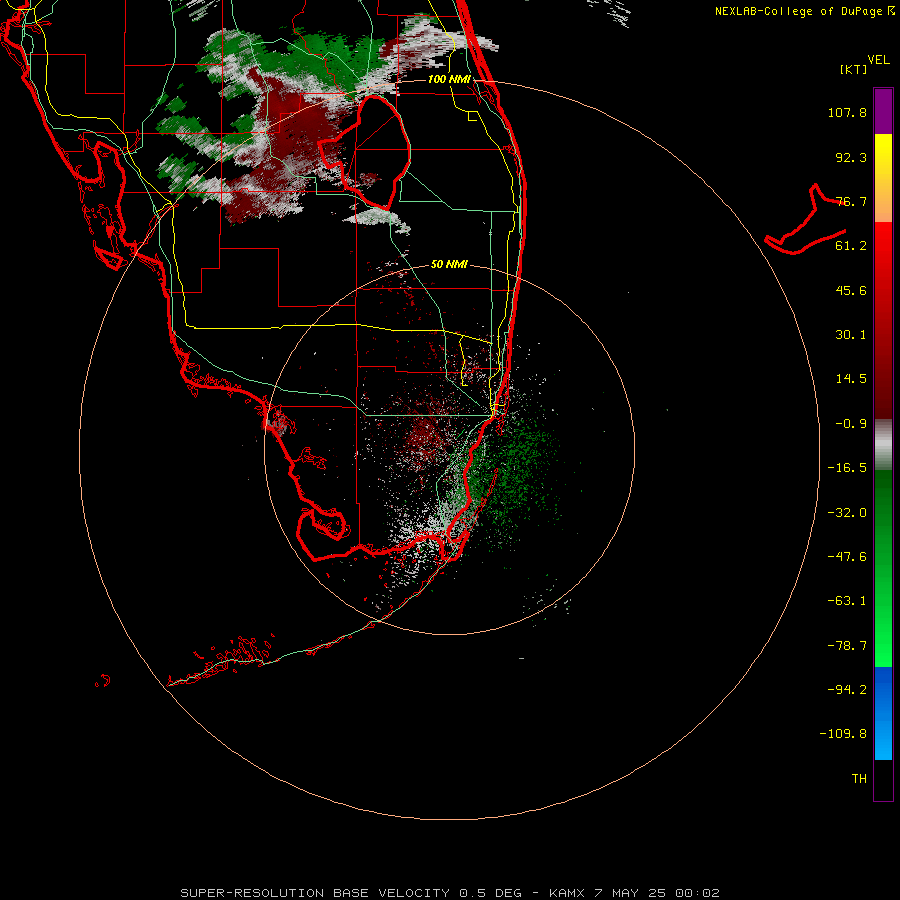
Task: Click the 100 NMI range ring label
Action: [449, 79]
